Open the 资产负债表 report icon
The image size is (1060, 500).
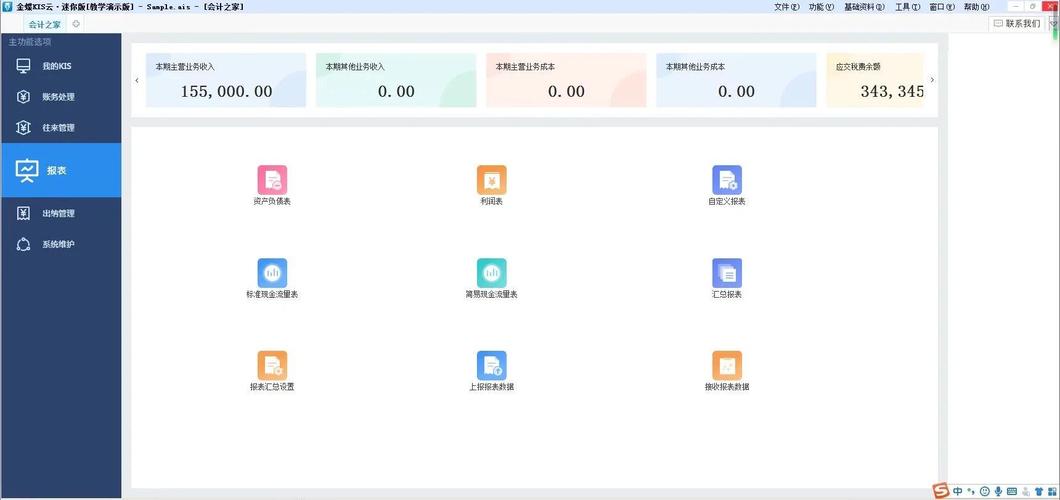(x=272, y=180)
